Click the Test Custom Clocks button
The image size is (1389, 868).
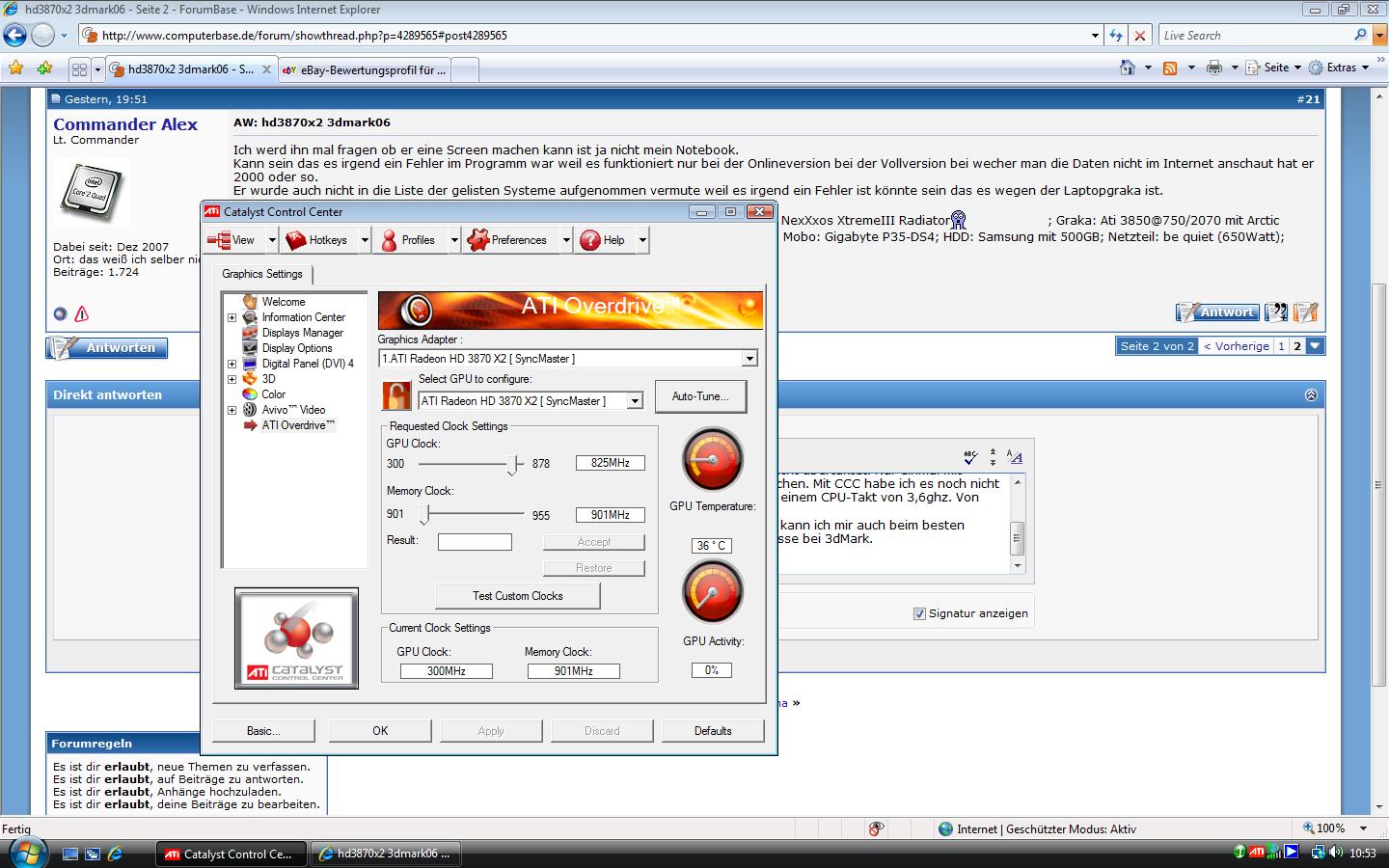[x=517, y=596]
